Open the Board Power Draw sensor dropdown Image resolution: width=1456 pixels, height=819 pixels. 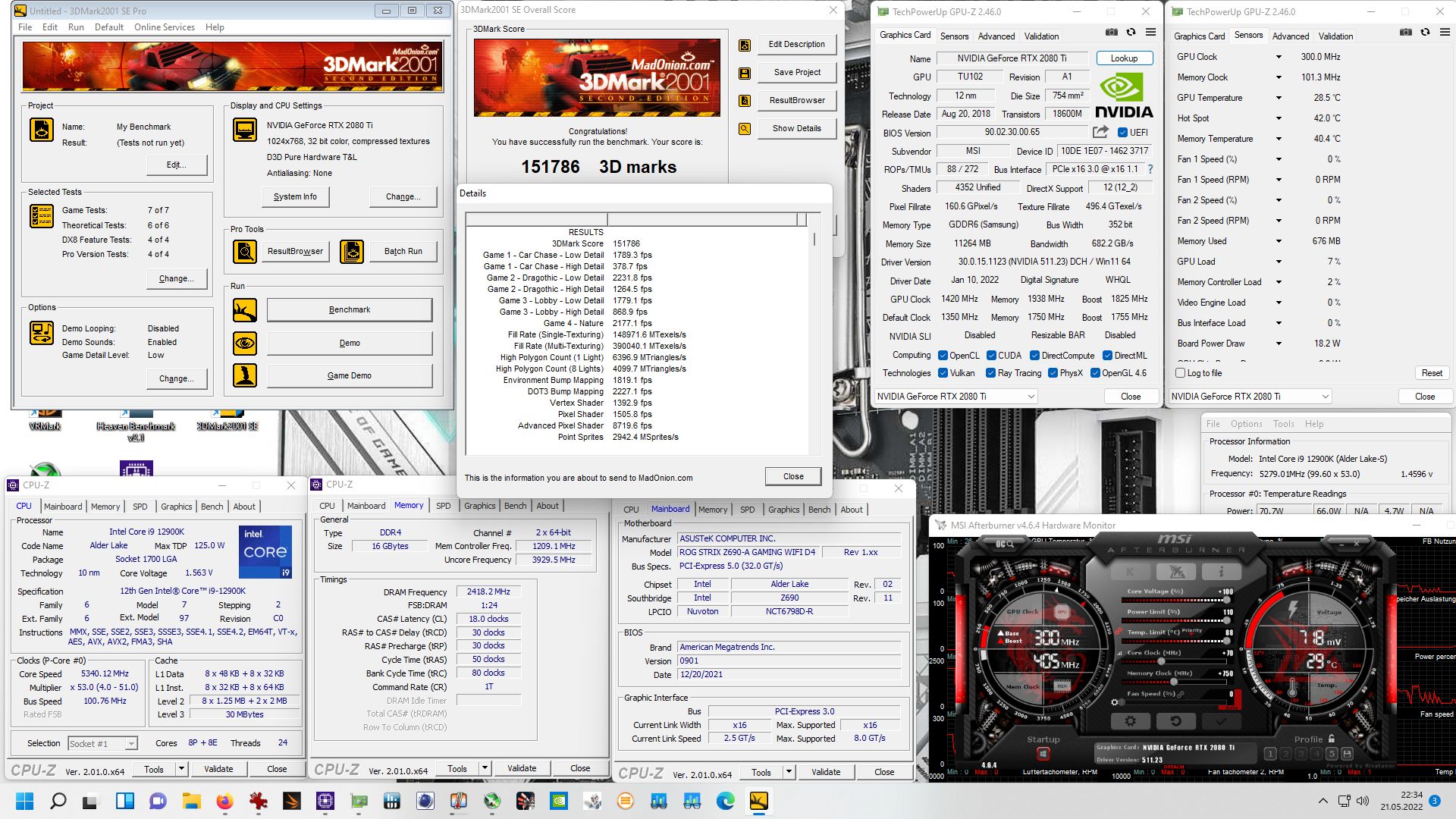coord(1279,344)
